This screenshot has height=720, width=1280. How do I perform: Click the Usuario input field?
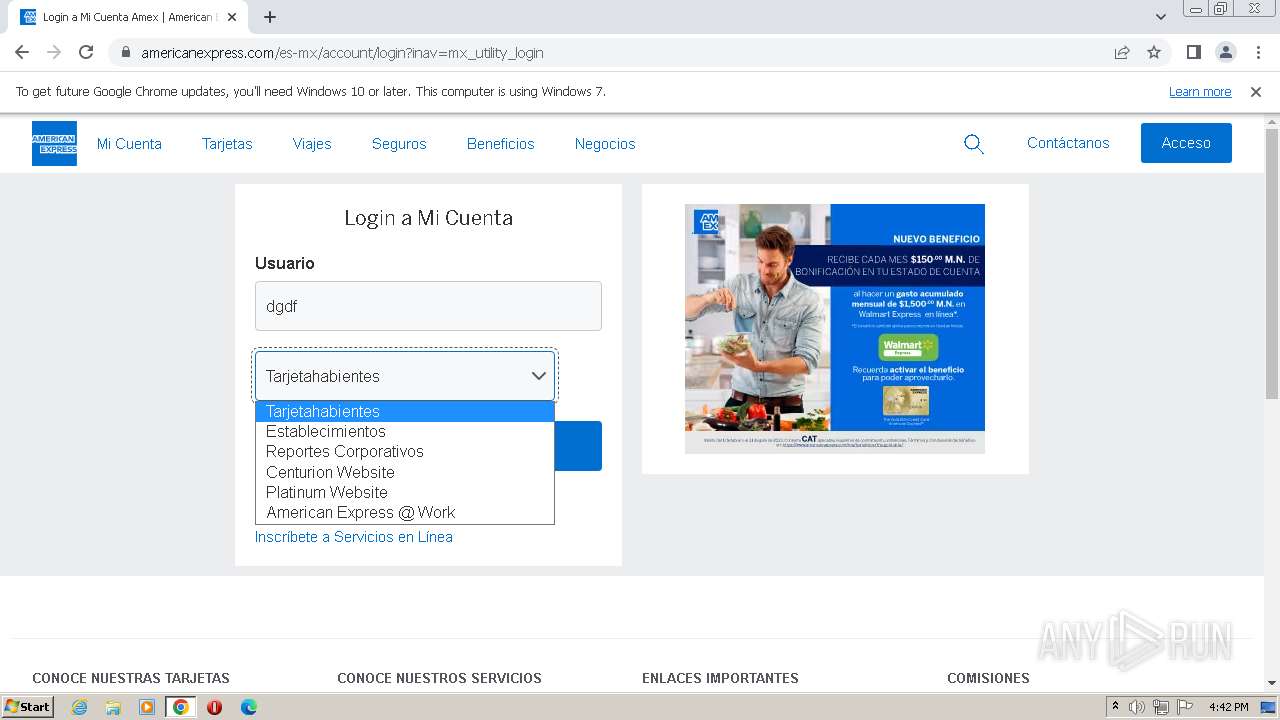(428, 306)
